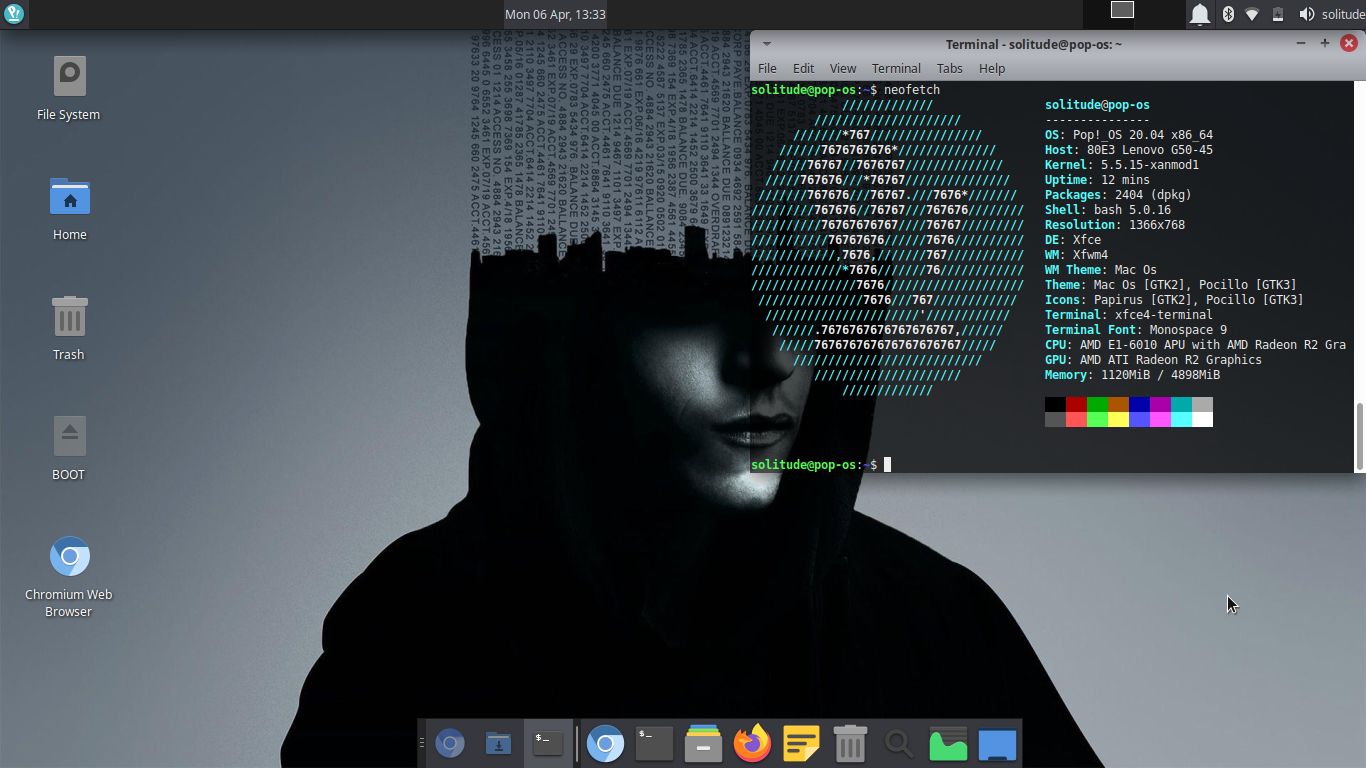Open the Tabs menu in the terminal

click(x=949, y=68)
